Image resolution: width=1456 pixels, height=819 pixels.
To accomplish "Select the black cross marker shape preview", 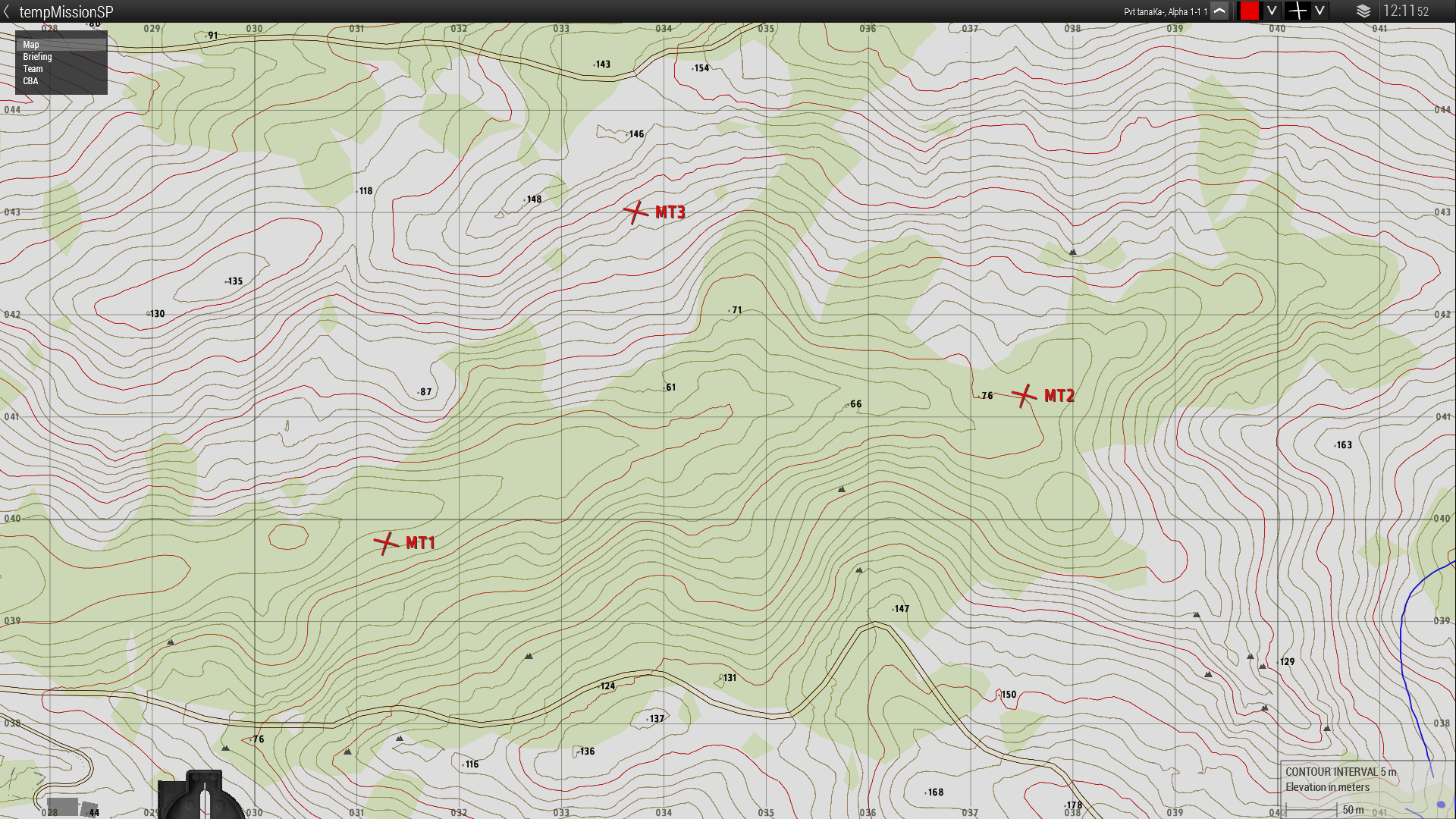I will click(1298, 11).
